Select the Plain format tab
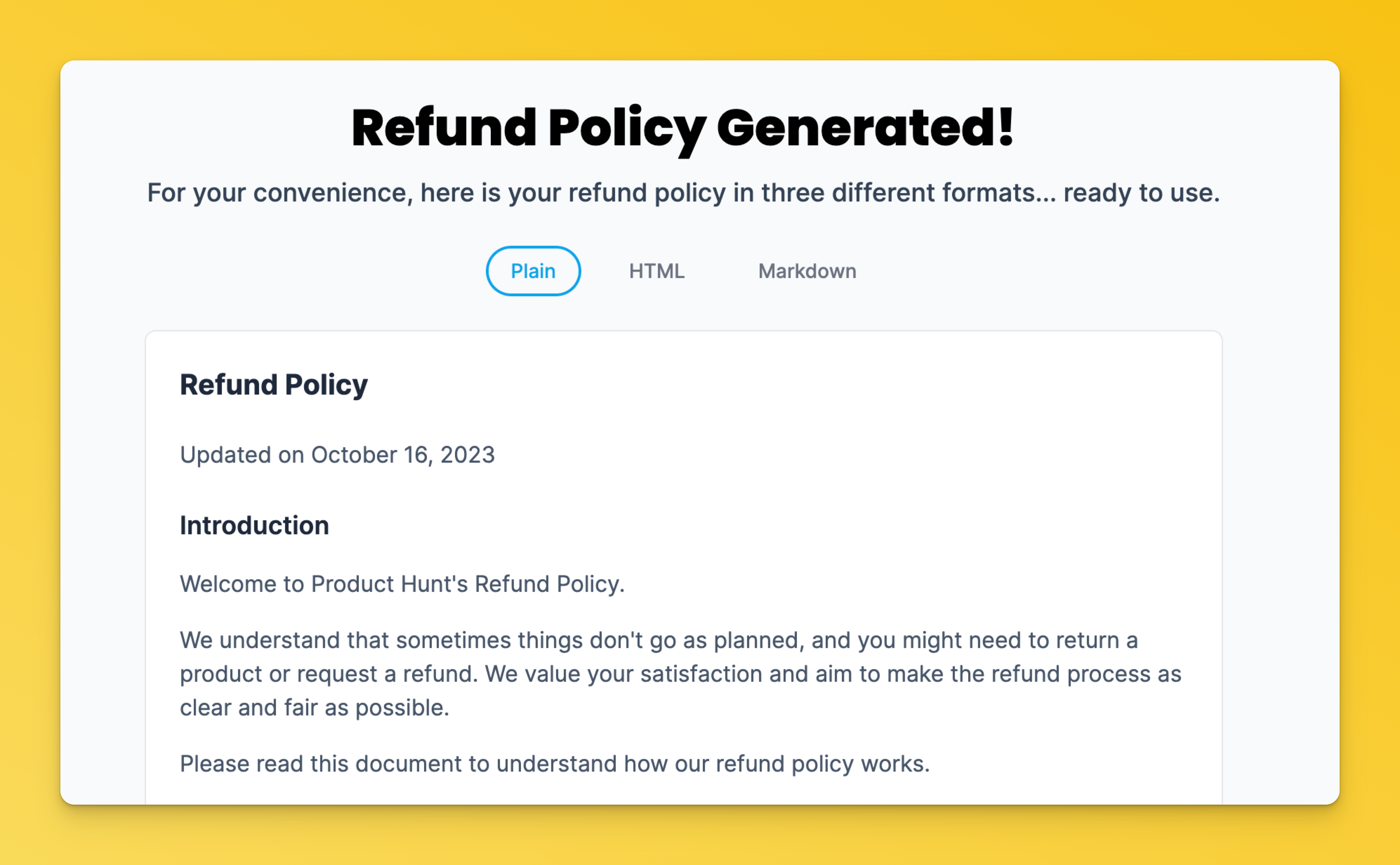Image resolution: width=1400 pixels, height=865 pixels. [533, 271]
